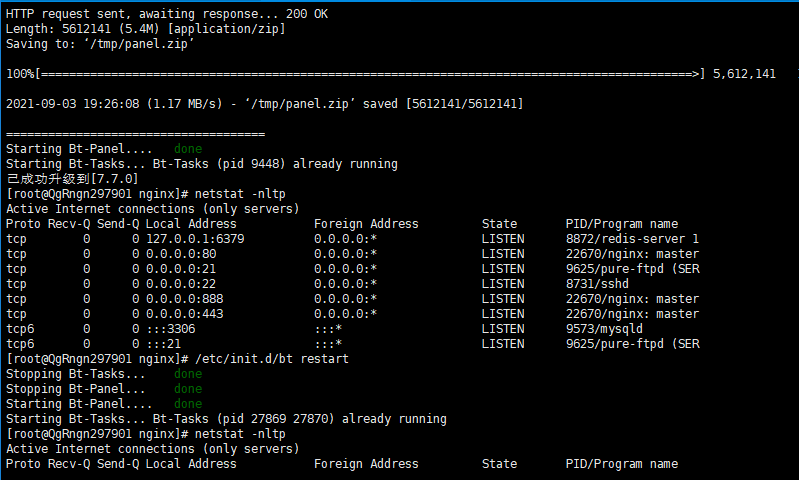Click the "Stopping Bt-Panel..." output line
799x480 pixels.
[x=76, y=389]
